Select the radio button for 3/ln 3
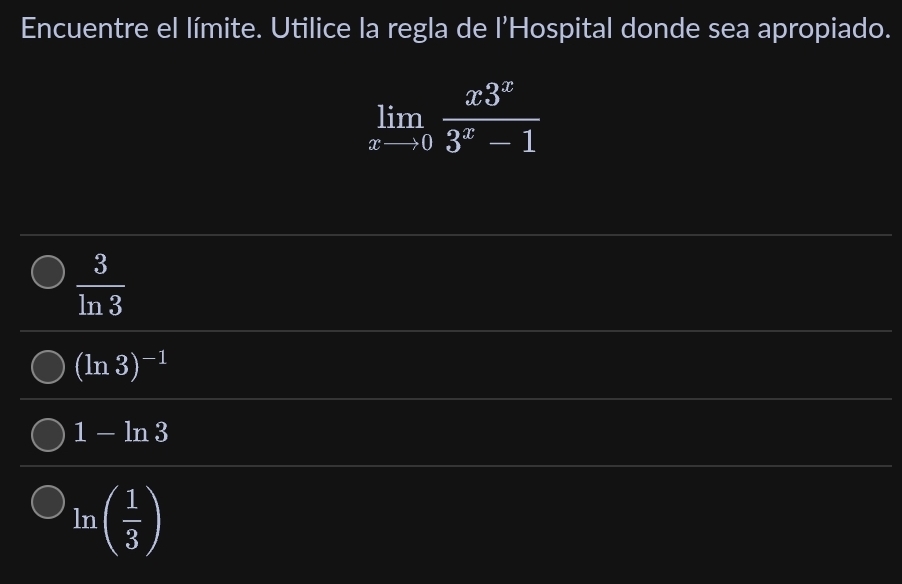This screenshot has height=584, width=902. [x=47, y=271]
